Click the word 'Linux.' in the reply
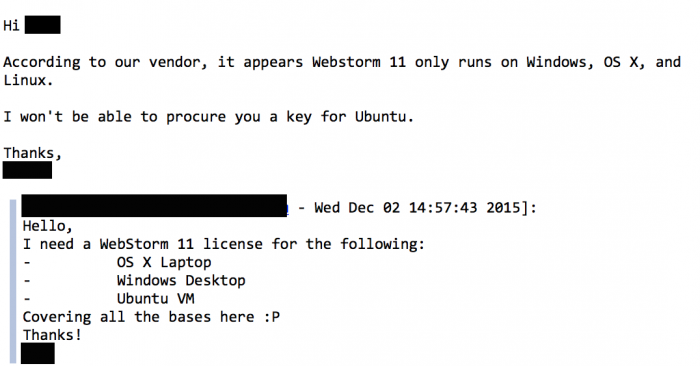 coord(28,80)
